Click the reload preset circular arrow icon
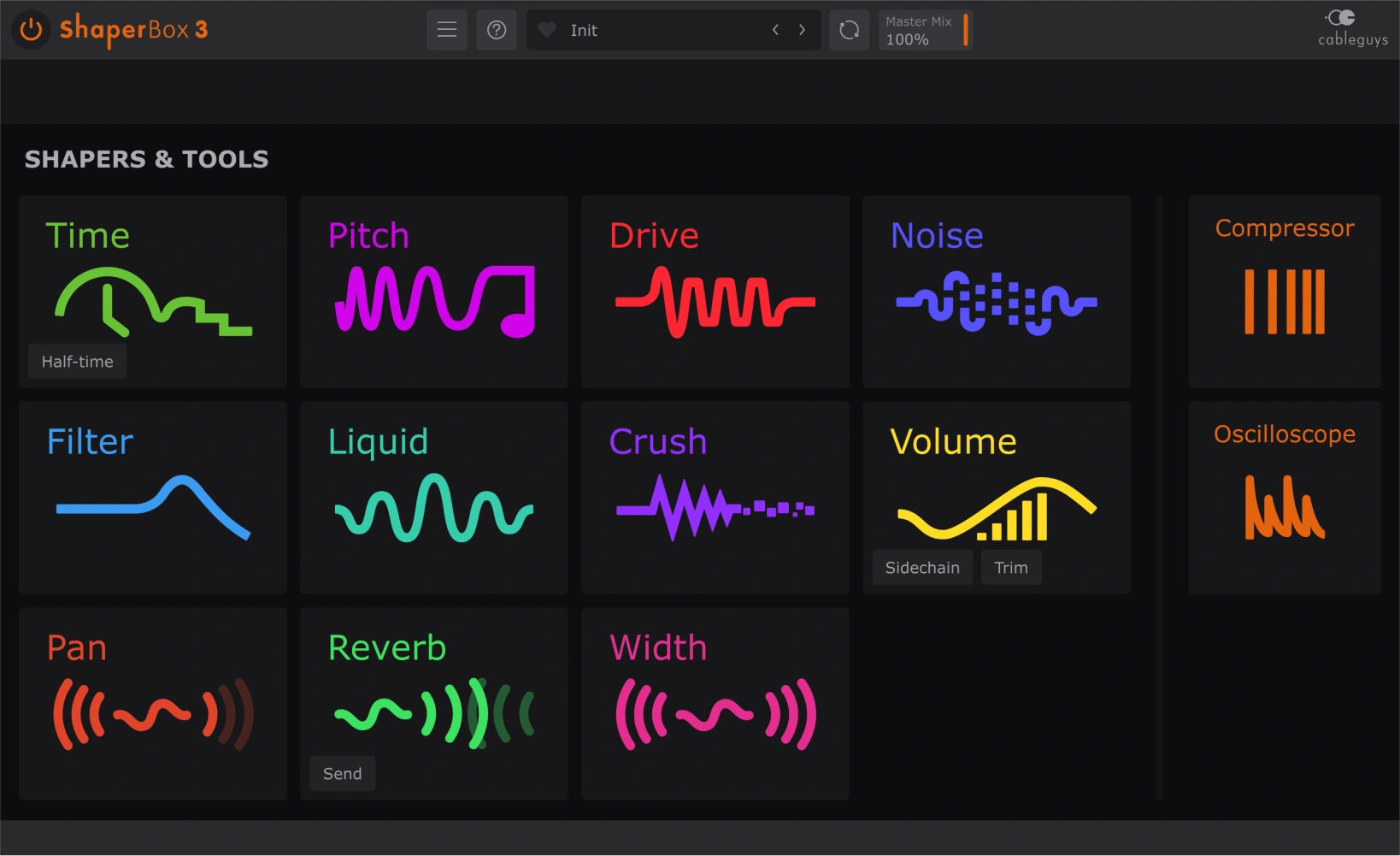This screenshot has width=1400, height=856. point(849,30)
